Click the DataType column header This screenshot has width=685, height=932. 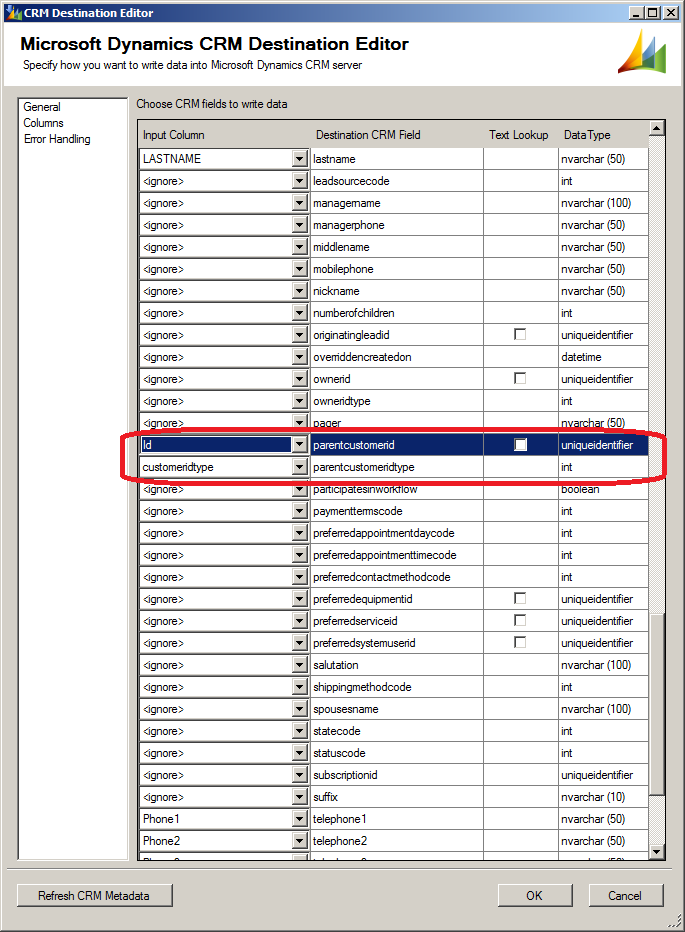tap(587, 135)
